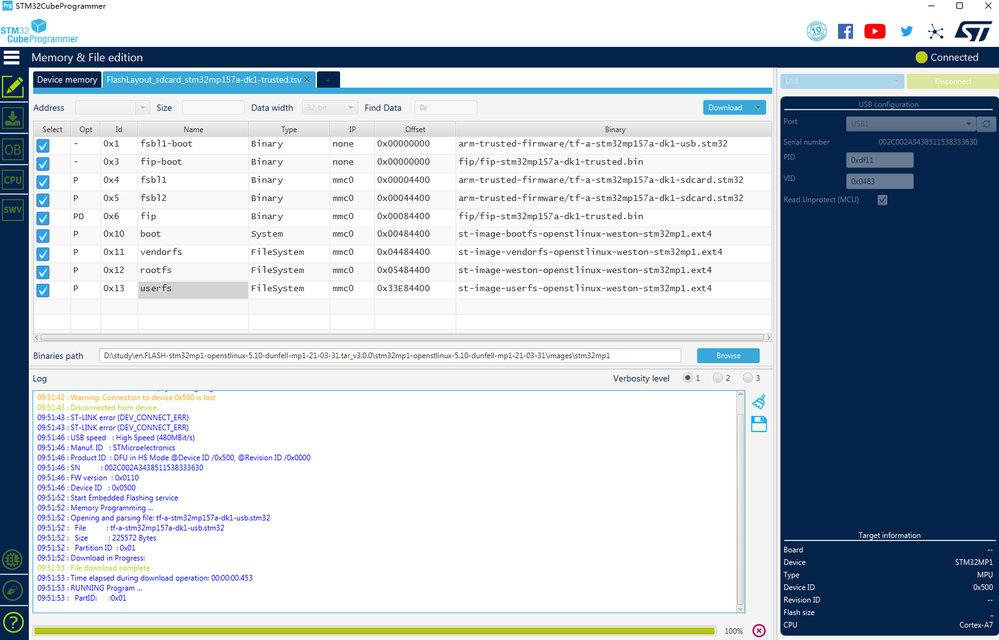
Task: Open the Option Bytes (OB) panel
Action: [x=13, y=150]
